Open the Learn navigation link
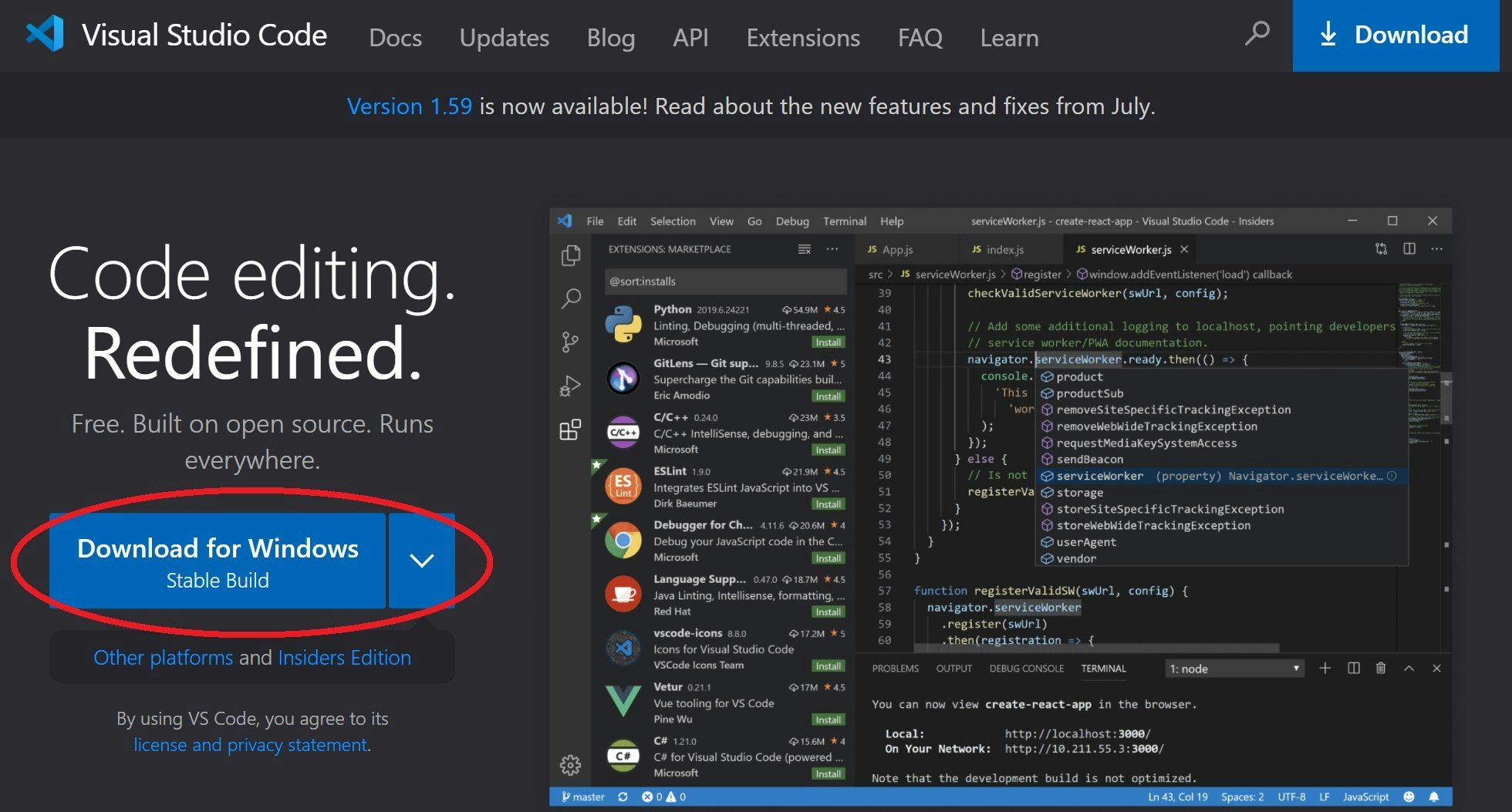Image resolution: width=1512 pixels, height=812 pixels. pos(1009,37)
